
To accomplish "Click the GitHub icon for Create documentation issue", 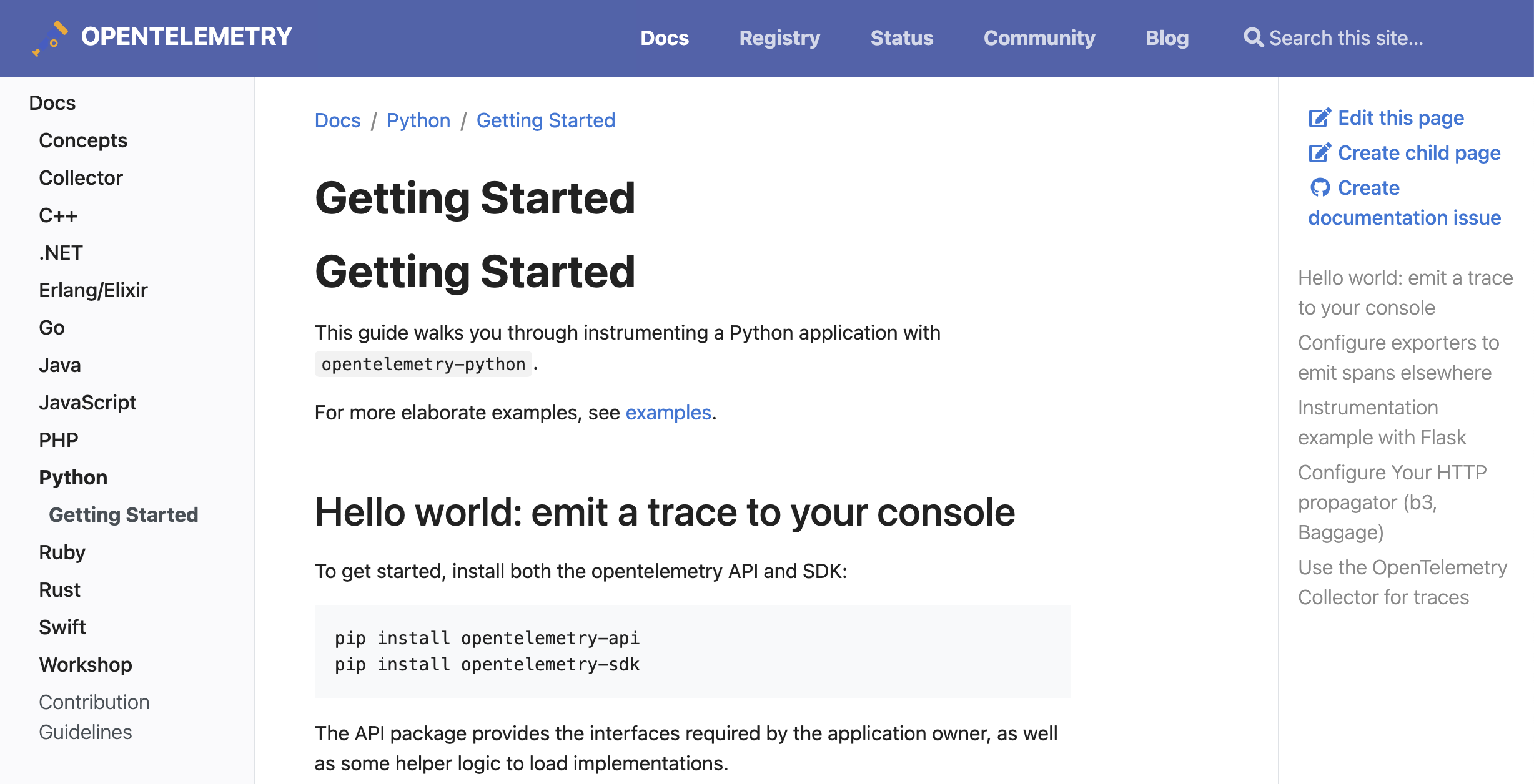I will (1320, 187).
